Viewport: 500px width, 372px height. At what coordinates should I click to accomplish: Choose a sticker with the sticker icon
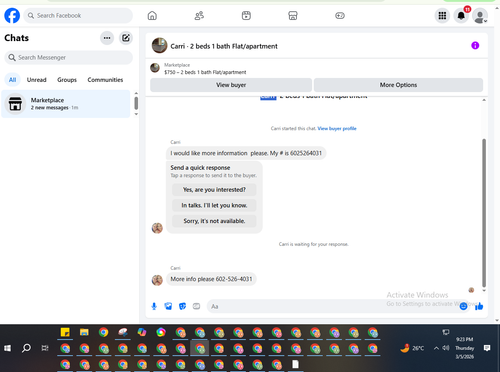[182, 306]
